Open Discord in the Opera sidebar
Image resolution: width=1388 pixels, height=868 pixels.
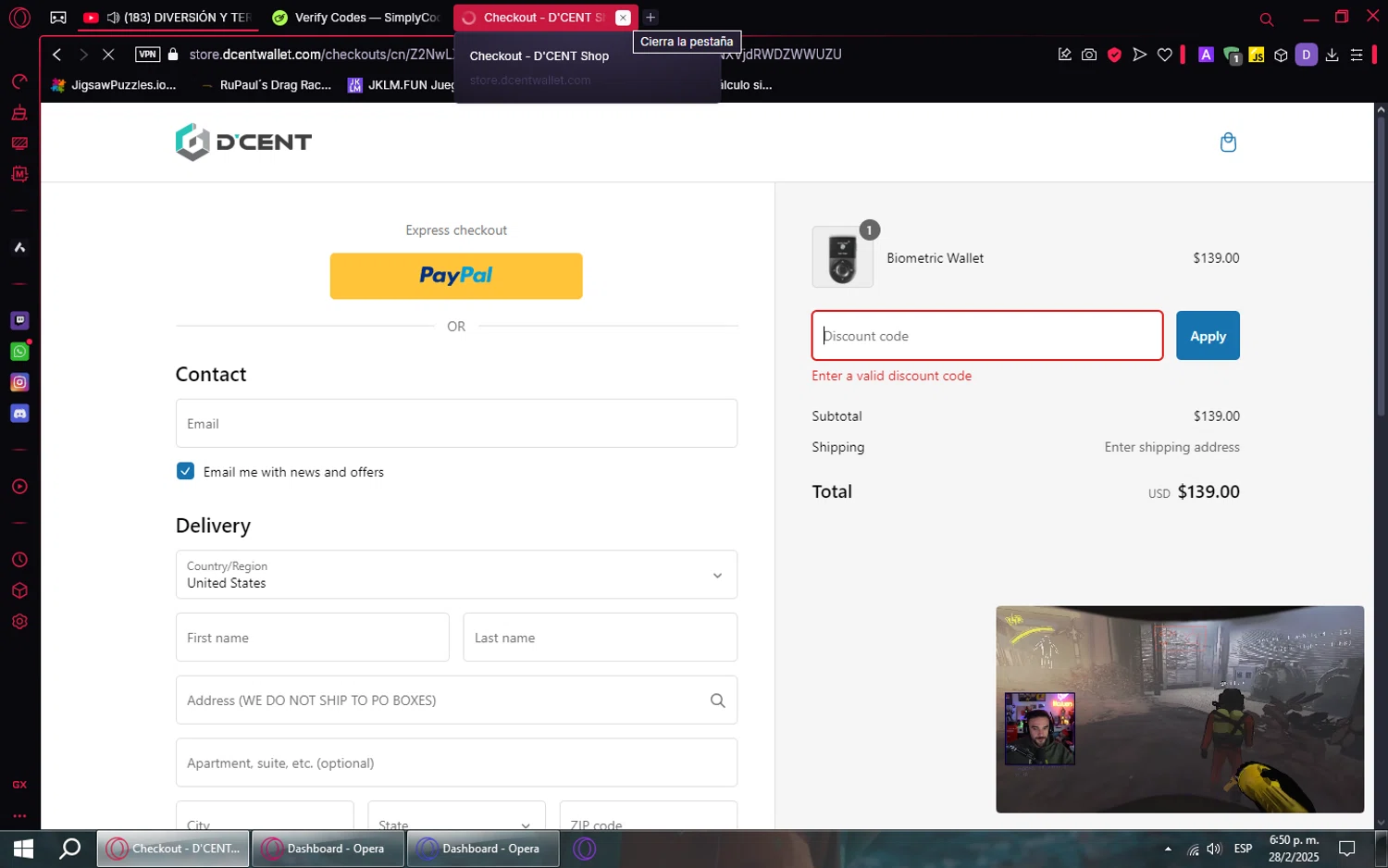[x=19, y=414]
